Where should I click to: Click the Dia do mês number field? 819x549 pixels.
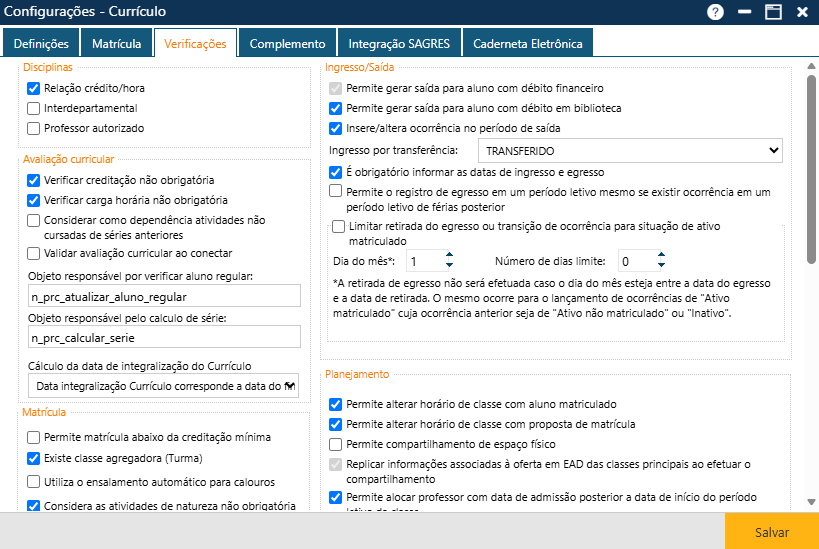coord(425,261)
